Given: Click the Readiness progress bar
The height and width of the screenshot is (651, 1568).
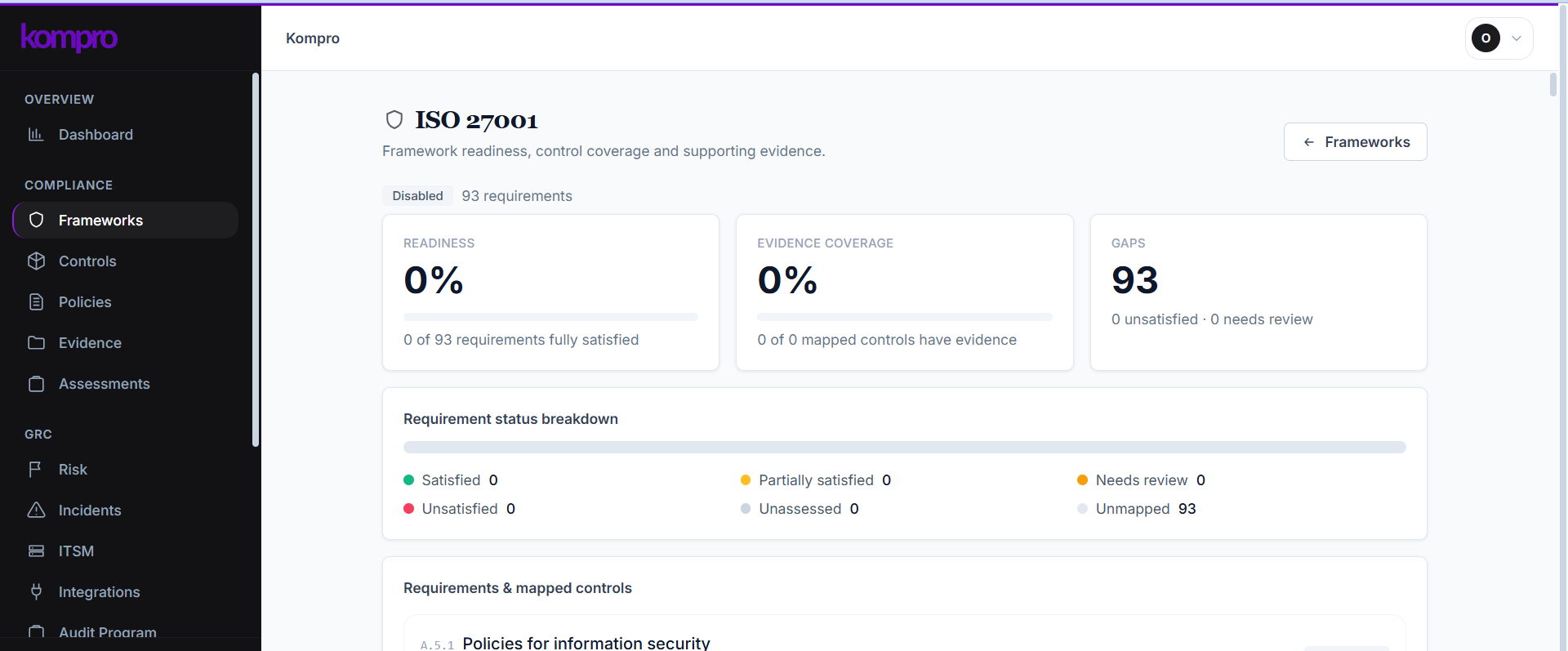Looking at the screenshot, I should [x=550, y=317].
